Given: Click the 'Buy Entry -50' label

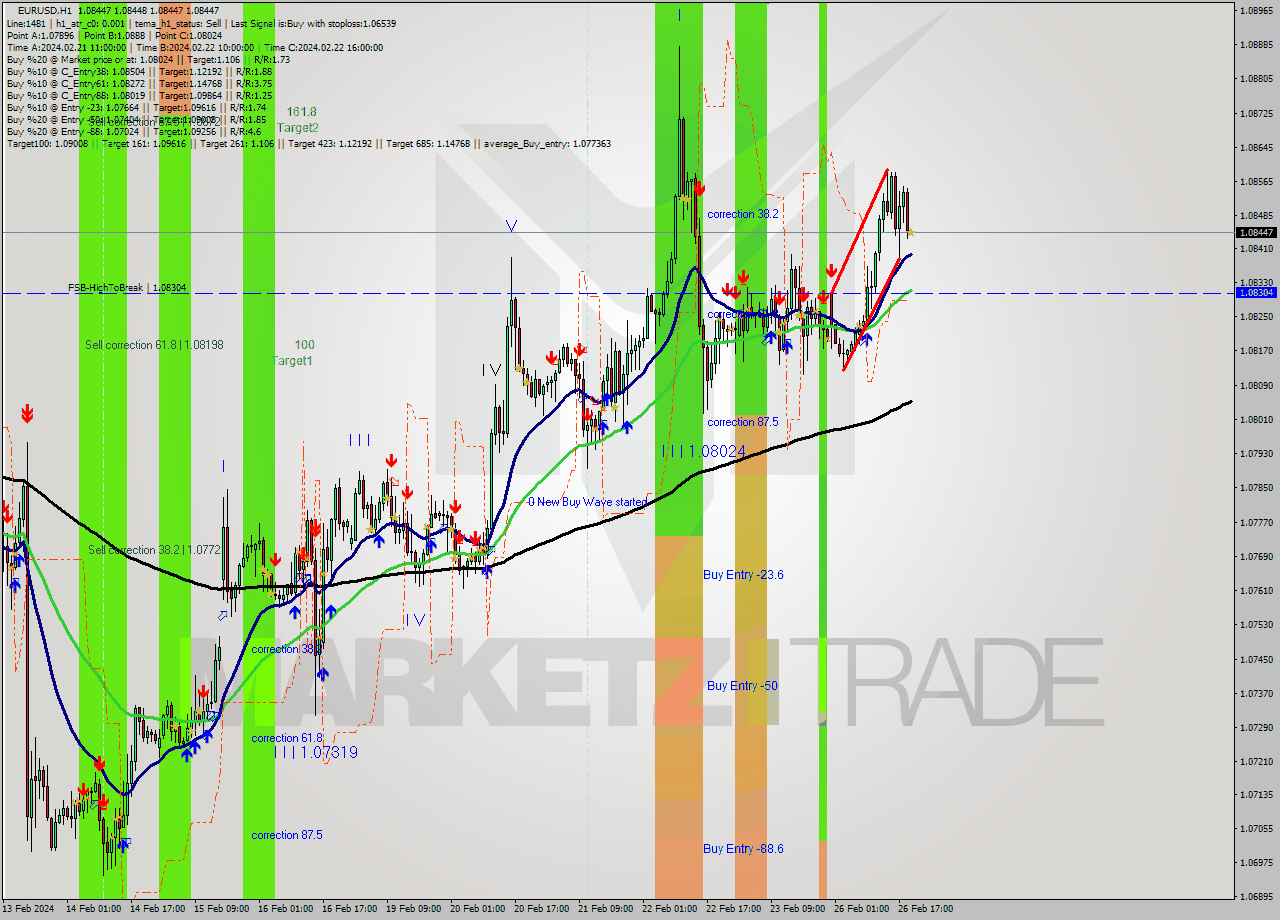Looking at the screenshot, I should pyautogui.click(x=742, y=686).
